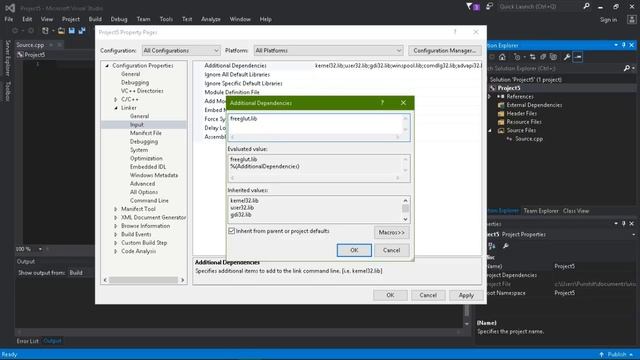Screen dimensions: 640x360
Task: Switch to the Team Explorer tab
Action: (541, 211)
